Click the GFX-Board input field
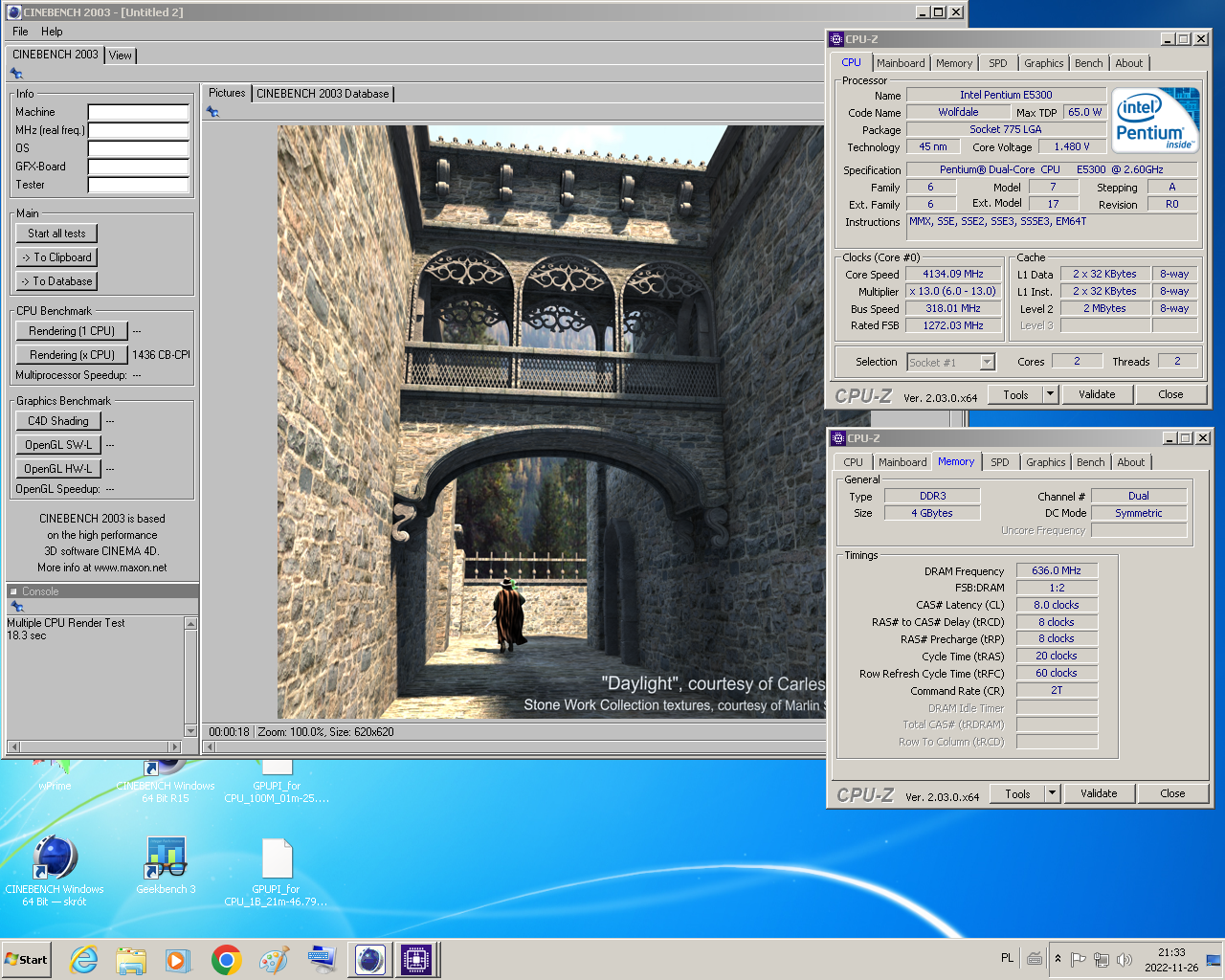The height and width of the screenshot is (980, 1225). [139, 167]
